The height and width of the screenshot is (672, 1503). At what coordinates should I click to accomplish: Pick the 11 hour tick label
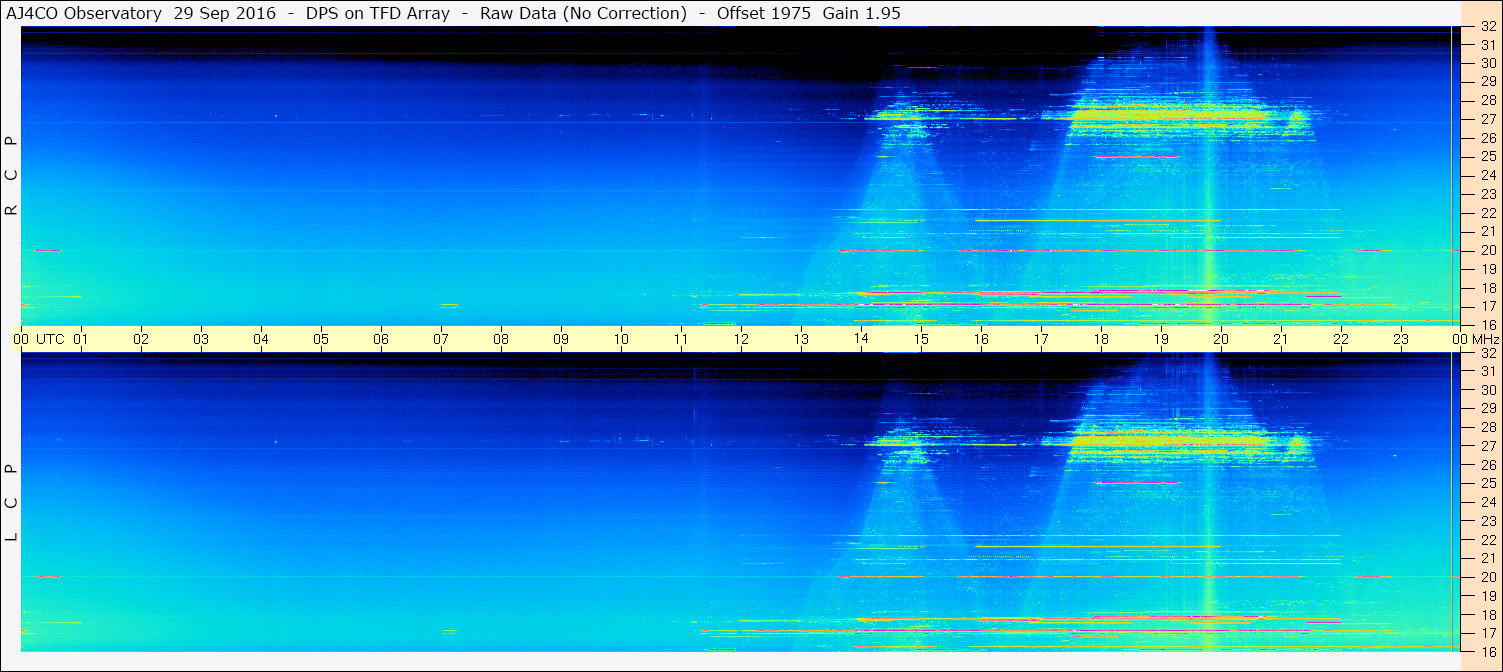681,339
